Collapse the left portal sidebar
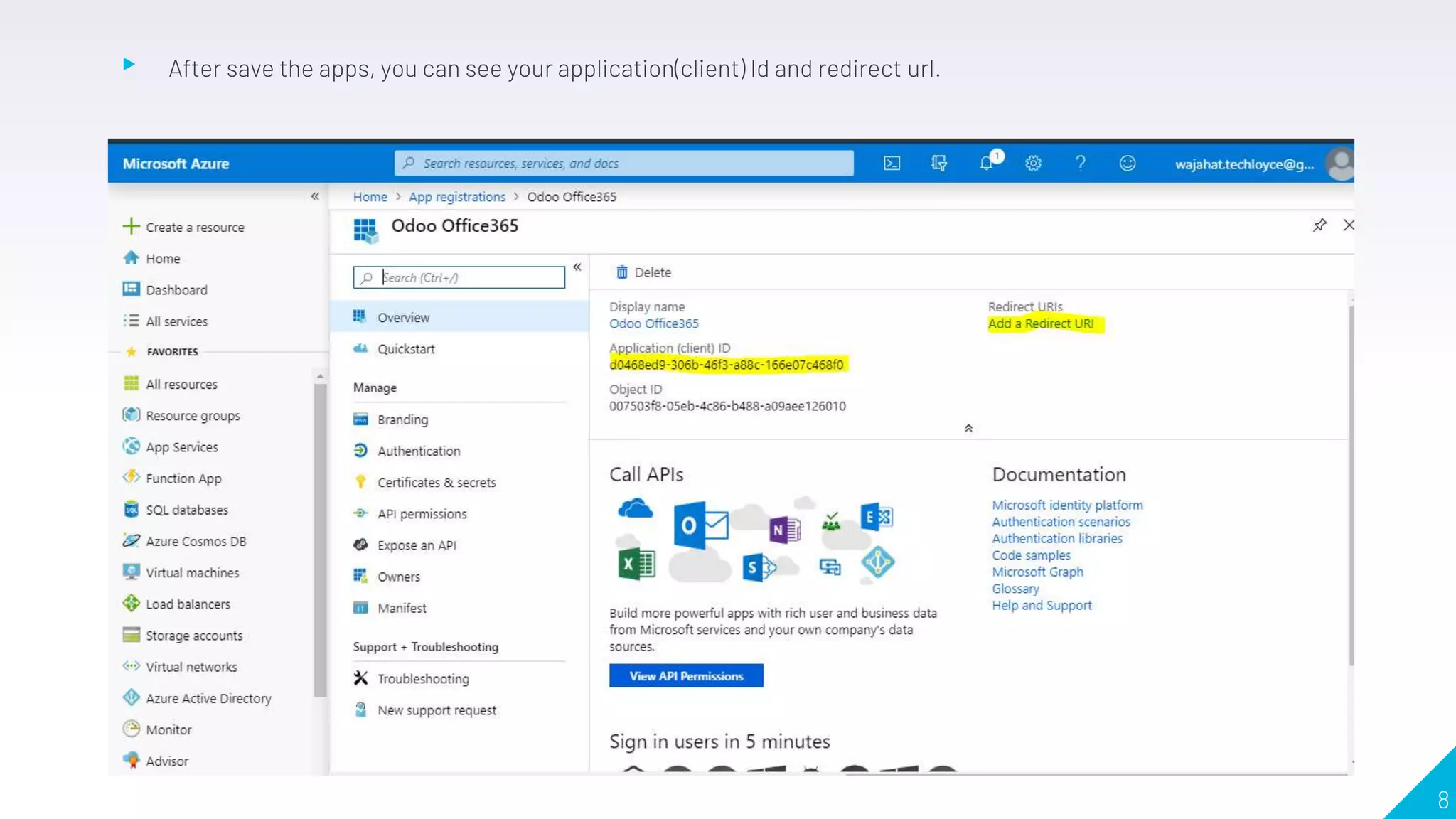 tap(315, 196)
